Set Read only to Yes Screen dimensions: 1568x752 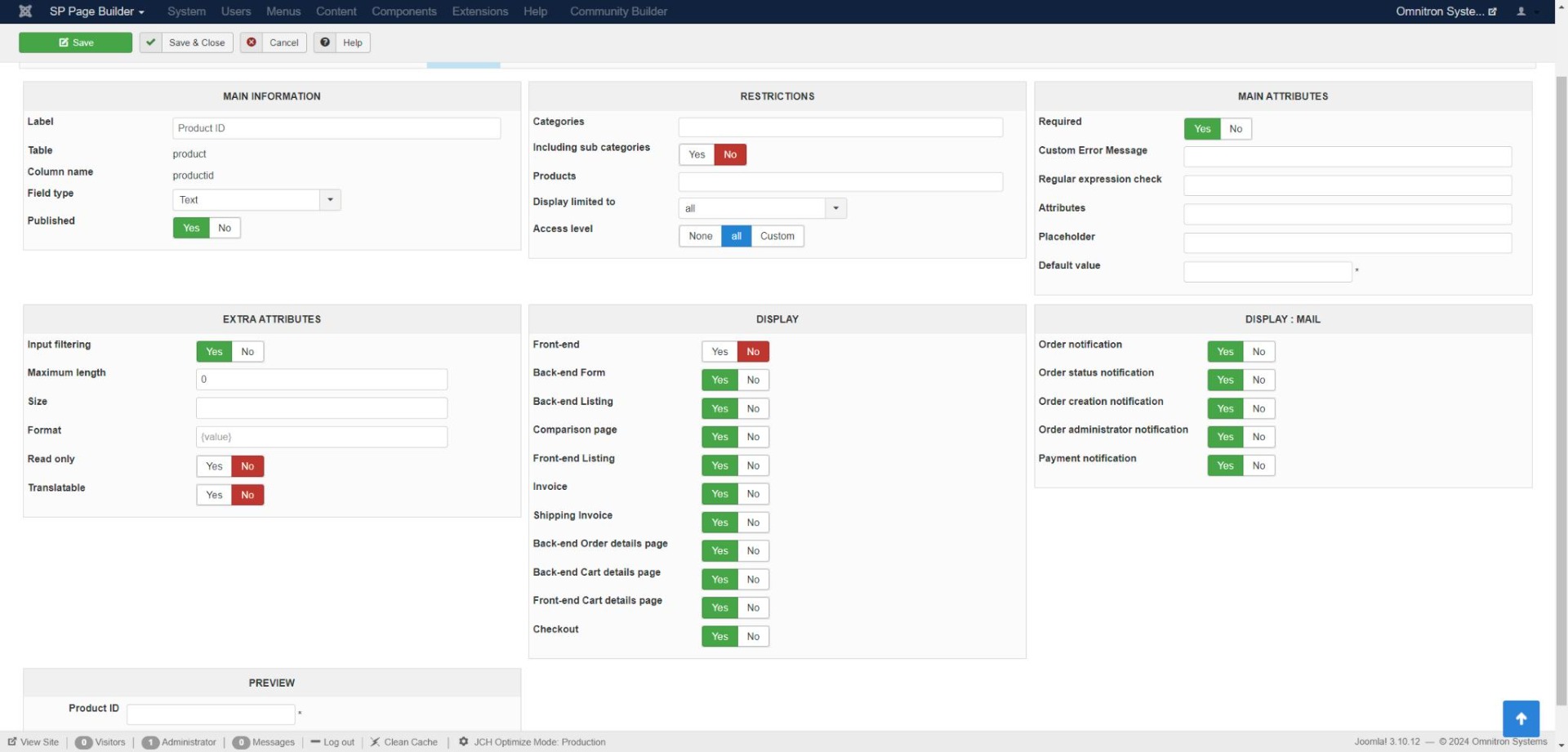click(x=214, y=466)
